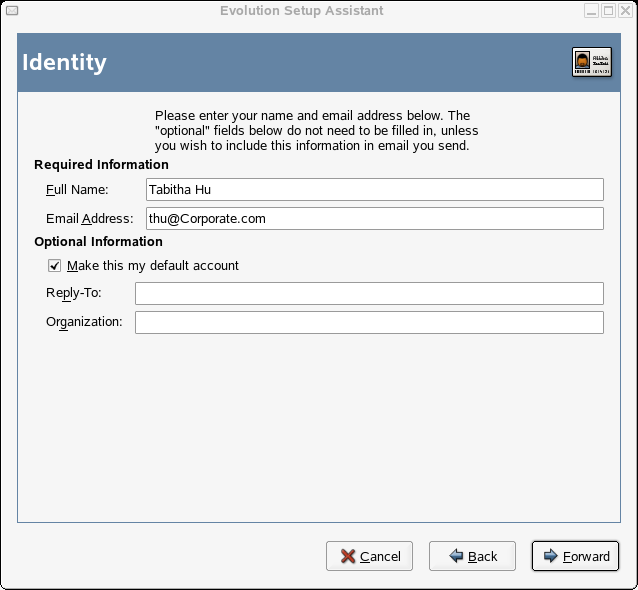Click the "Make this my default account" label
The height and width of the screenshot is (590, 638).
point(153,266)
